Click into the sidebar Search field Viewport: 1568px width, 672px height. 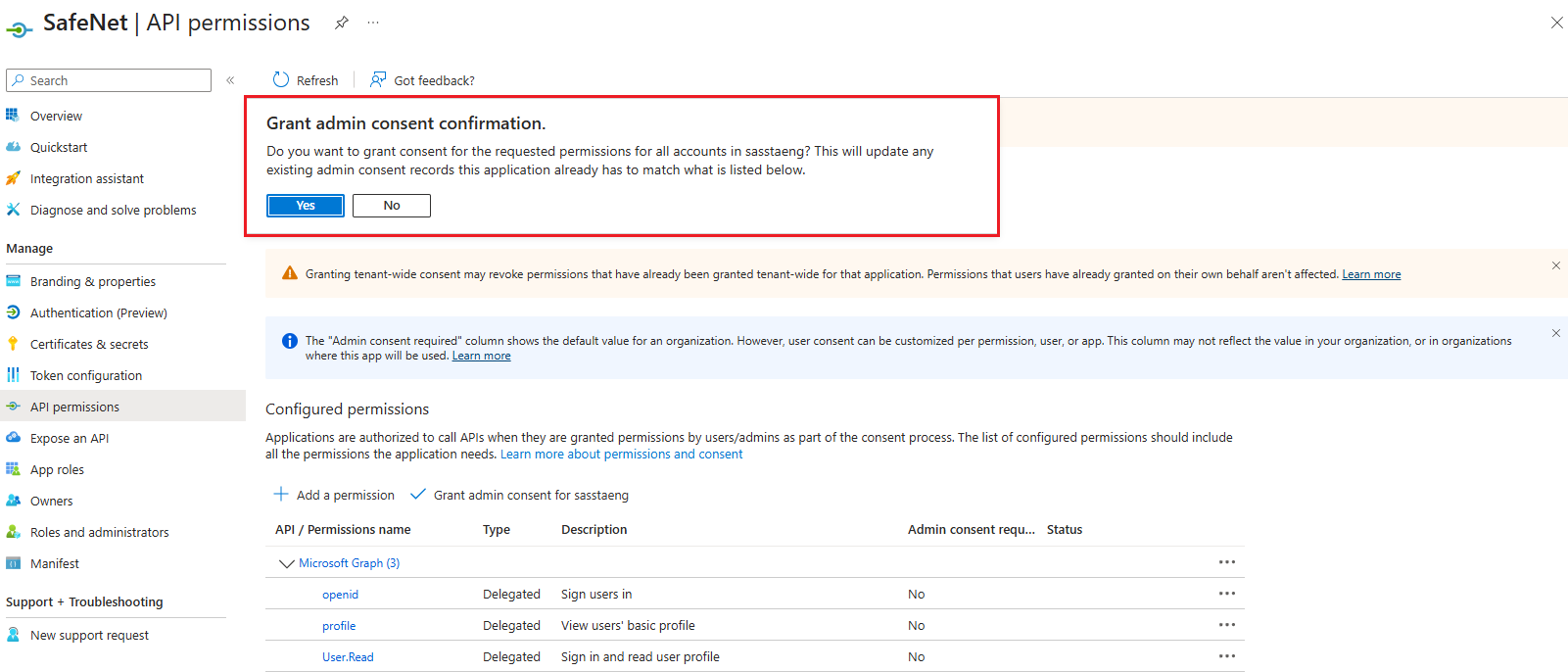(109, 80)
